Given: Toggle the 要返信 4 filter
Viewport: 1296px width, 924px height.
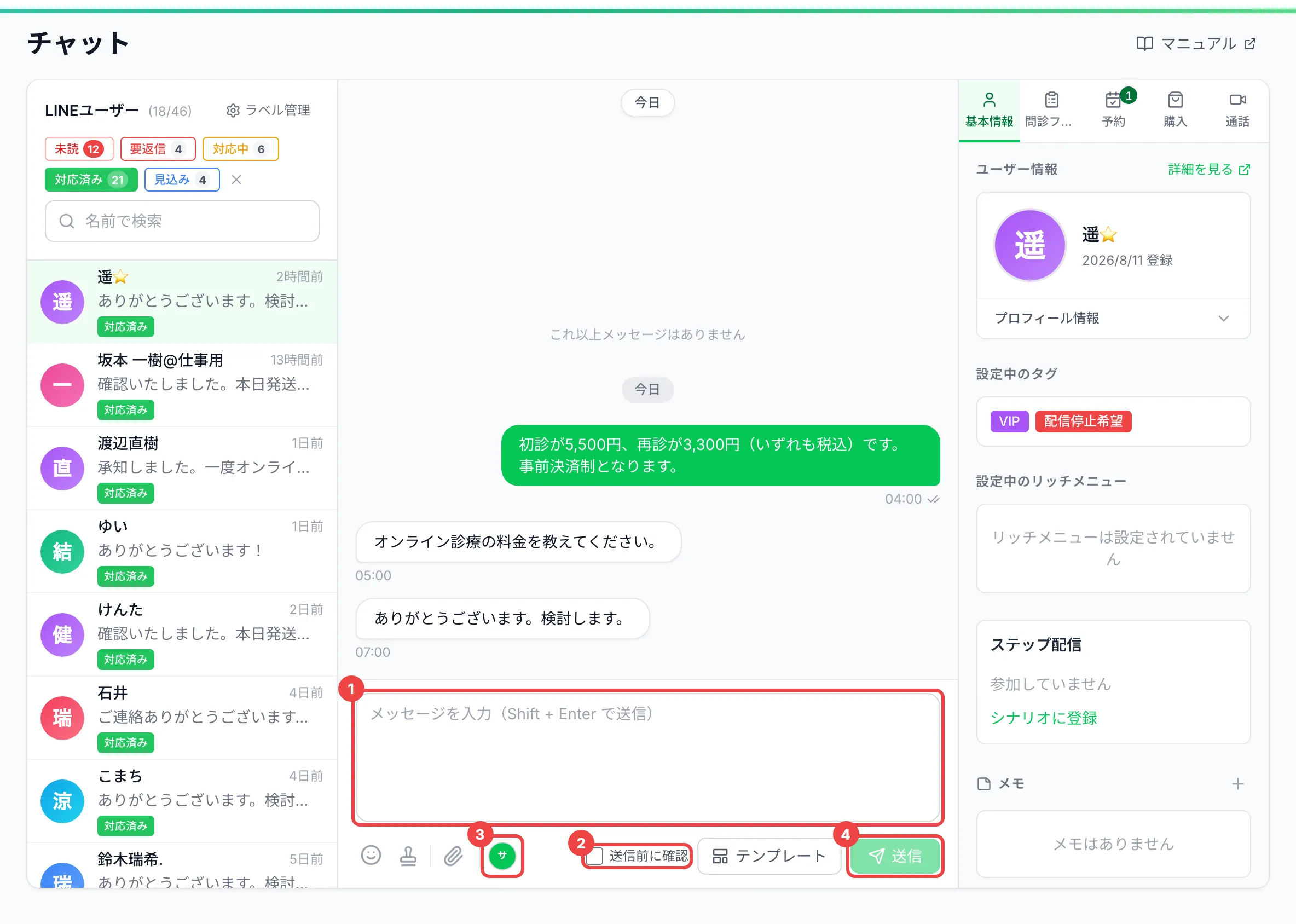Looking at the screenshot, I should pos(158,149).
